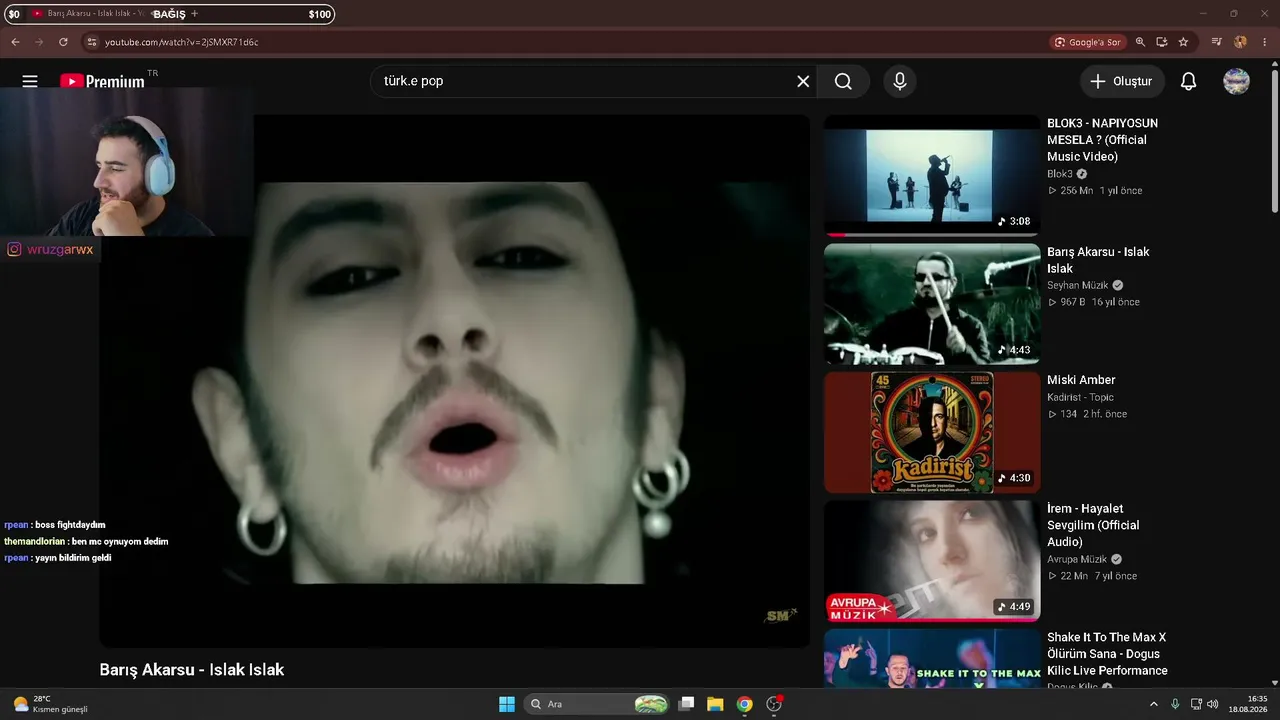Open Task View on the taskbar
Screen dimensions: 1280x720
pyautogui.click(x=686, y=704)
